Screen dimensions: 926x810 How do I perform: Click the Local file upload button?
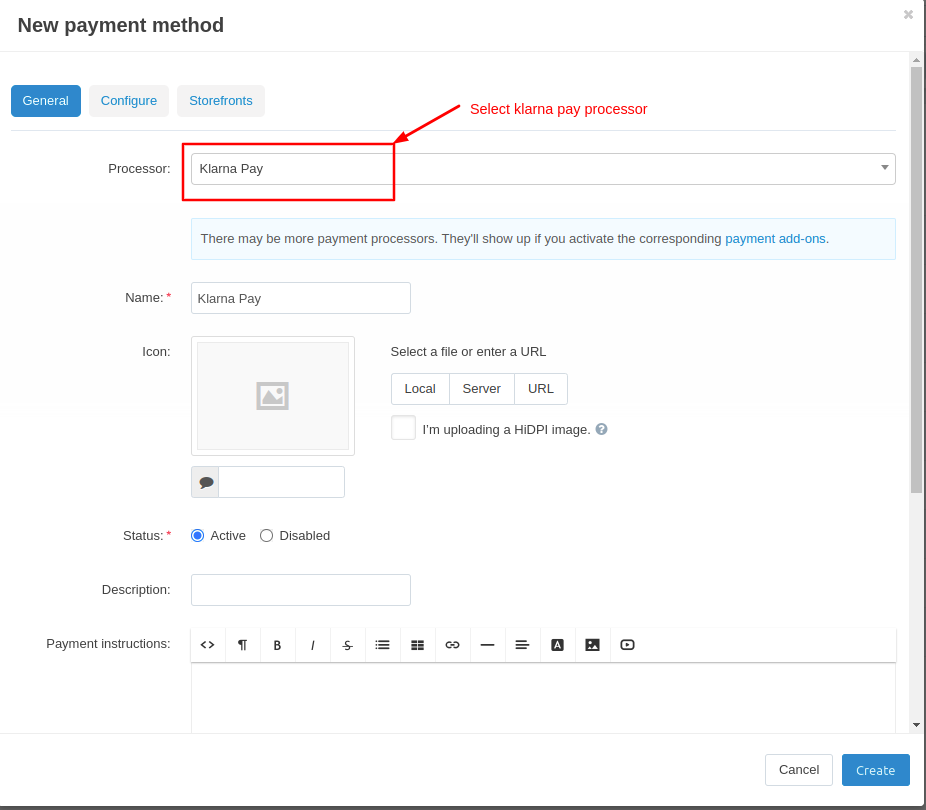tap(420, 389)
